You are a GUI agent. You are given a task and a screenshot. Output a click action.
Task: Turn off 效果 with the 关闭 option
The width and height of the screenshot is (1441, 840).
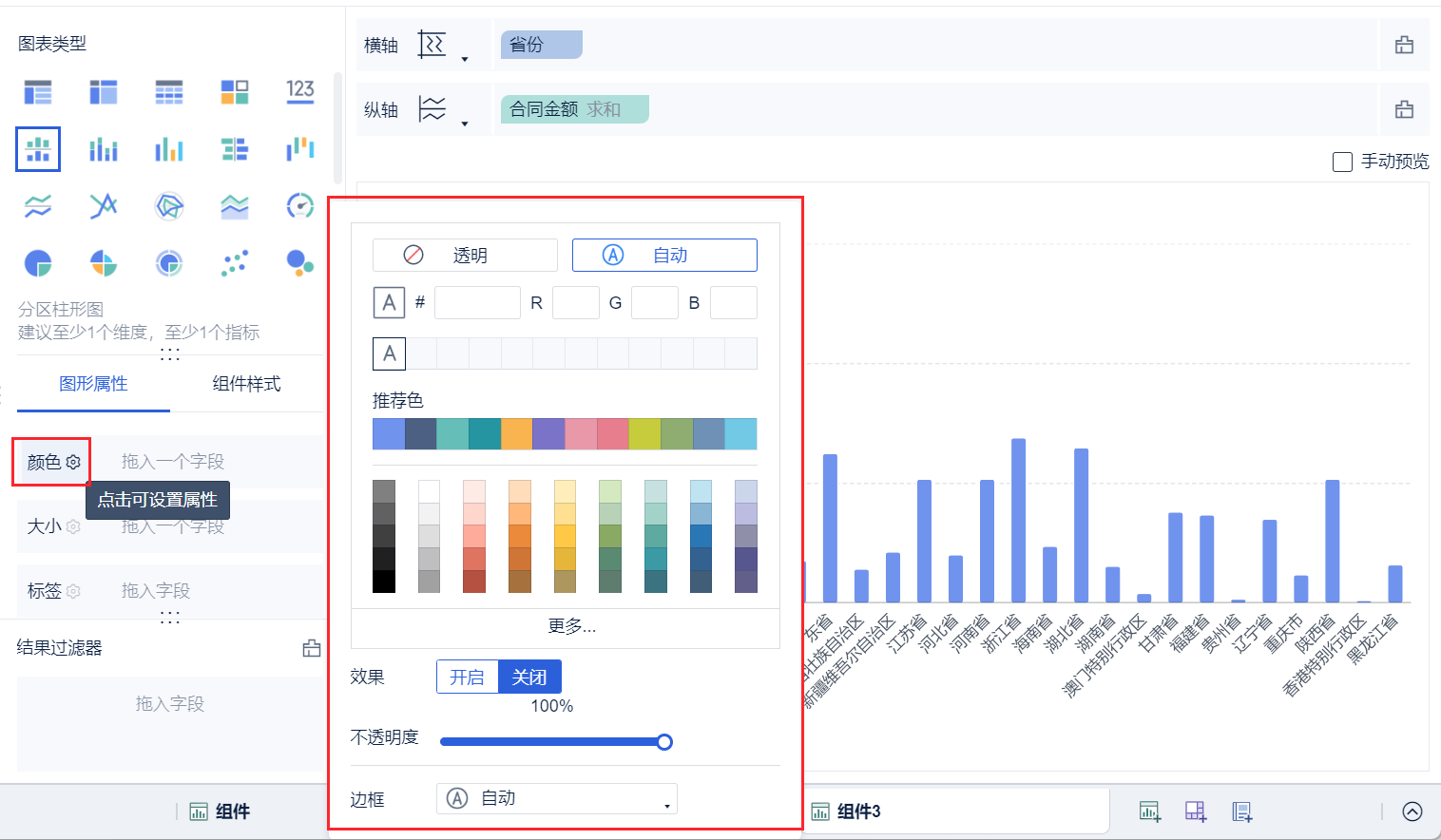coord(529,677)
